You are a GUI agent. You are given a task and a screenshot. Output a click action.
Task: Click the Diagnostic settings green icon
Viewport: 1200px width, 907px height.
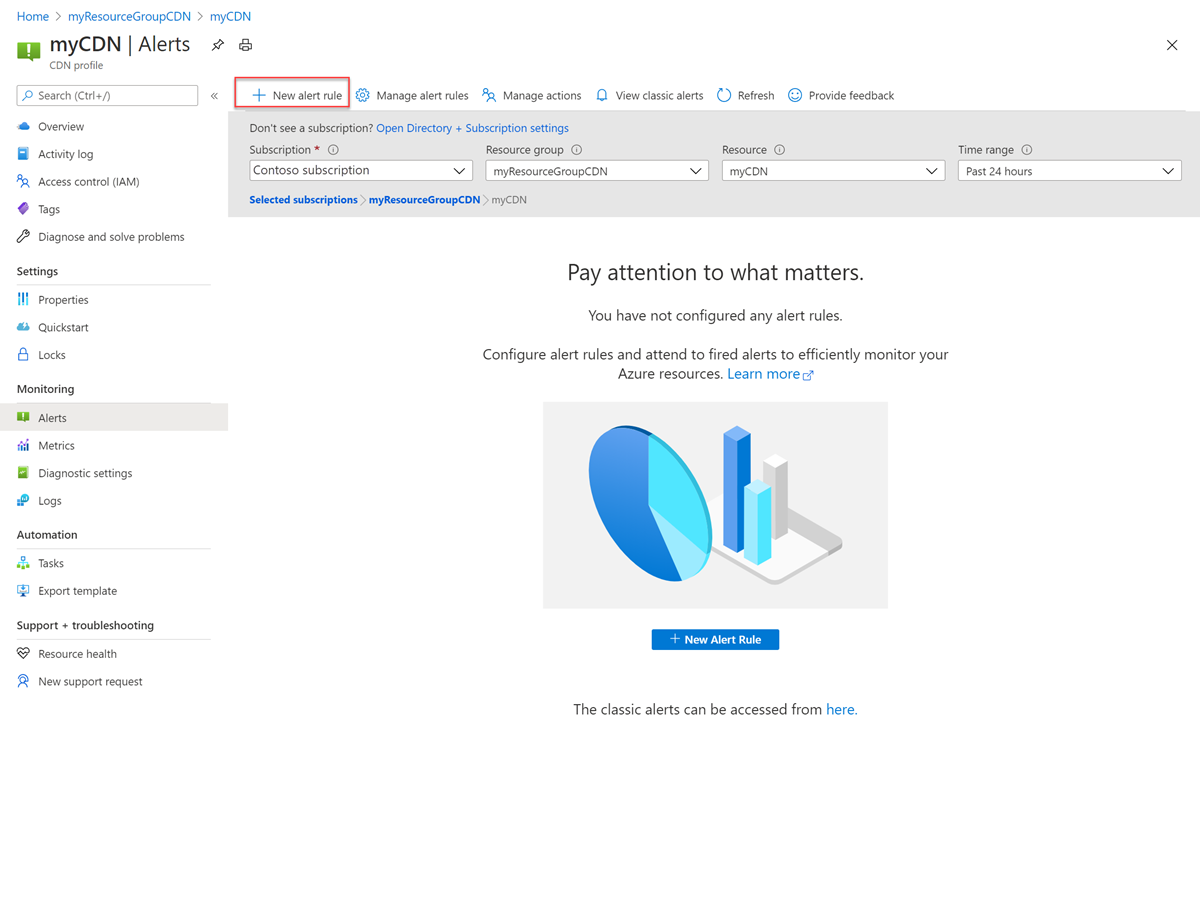tap(24, 473)
